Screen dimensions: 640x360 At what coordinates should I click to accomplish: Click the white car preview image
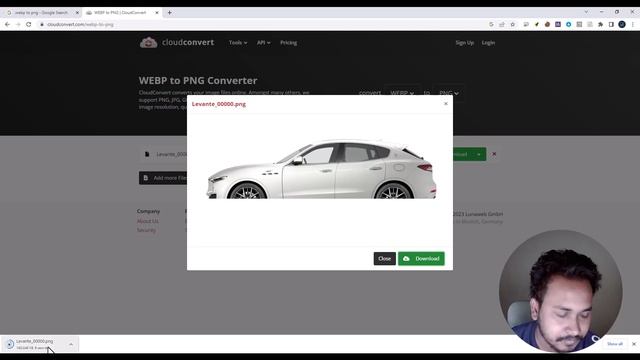[x=322, y=169]
